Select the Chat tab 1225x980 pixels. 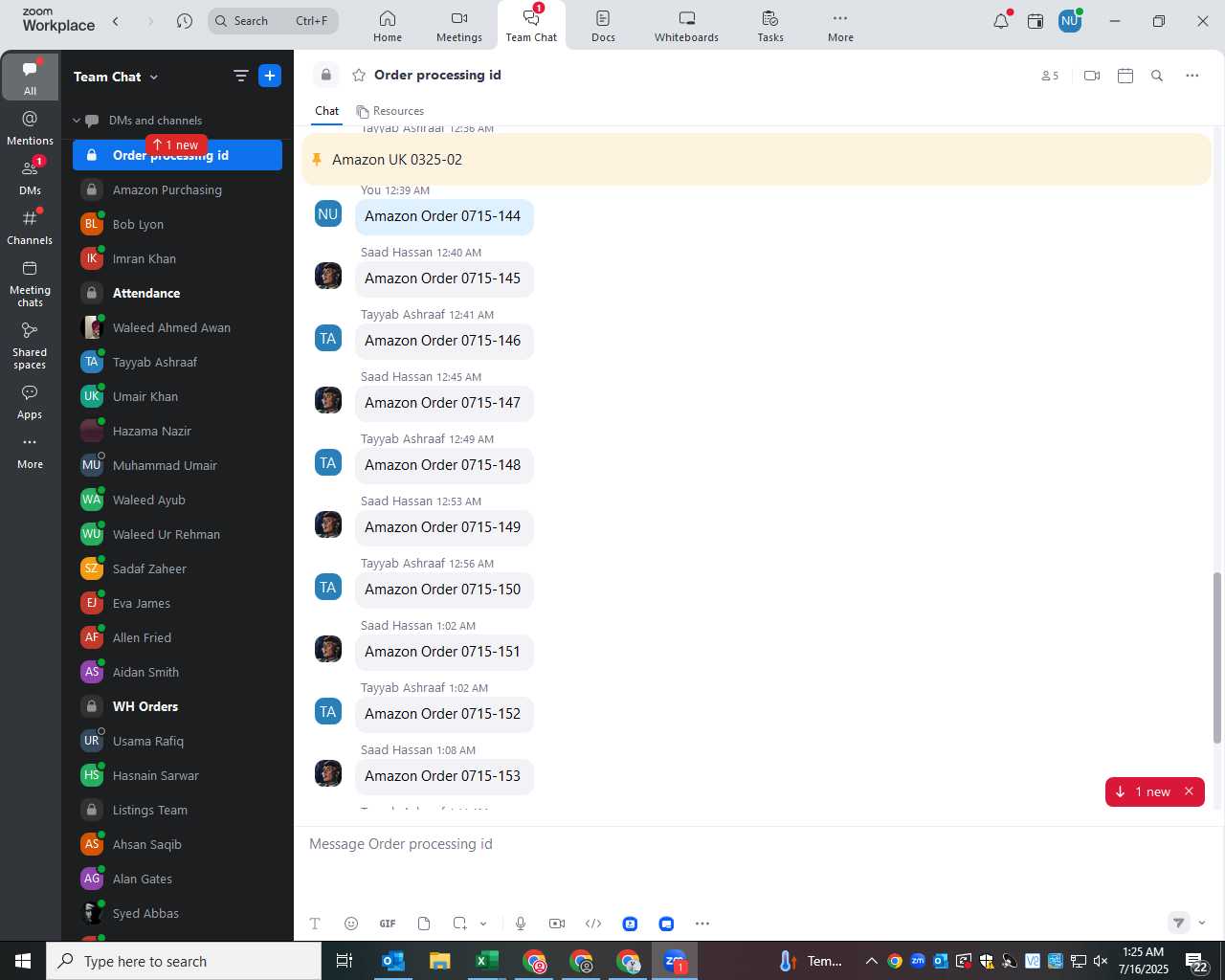pos(327,111)
